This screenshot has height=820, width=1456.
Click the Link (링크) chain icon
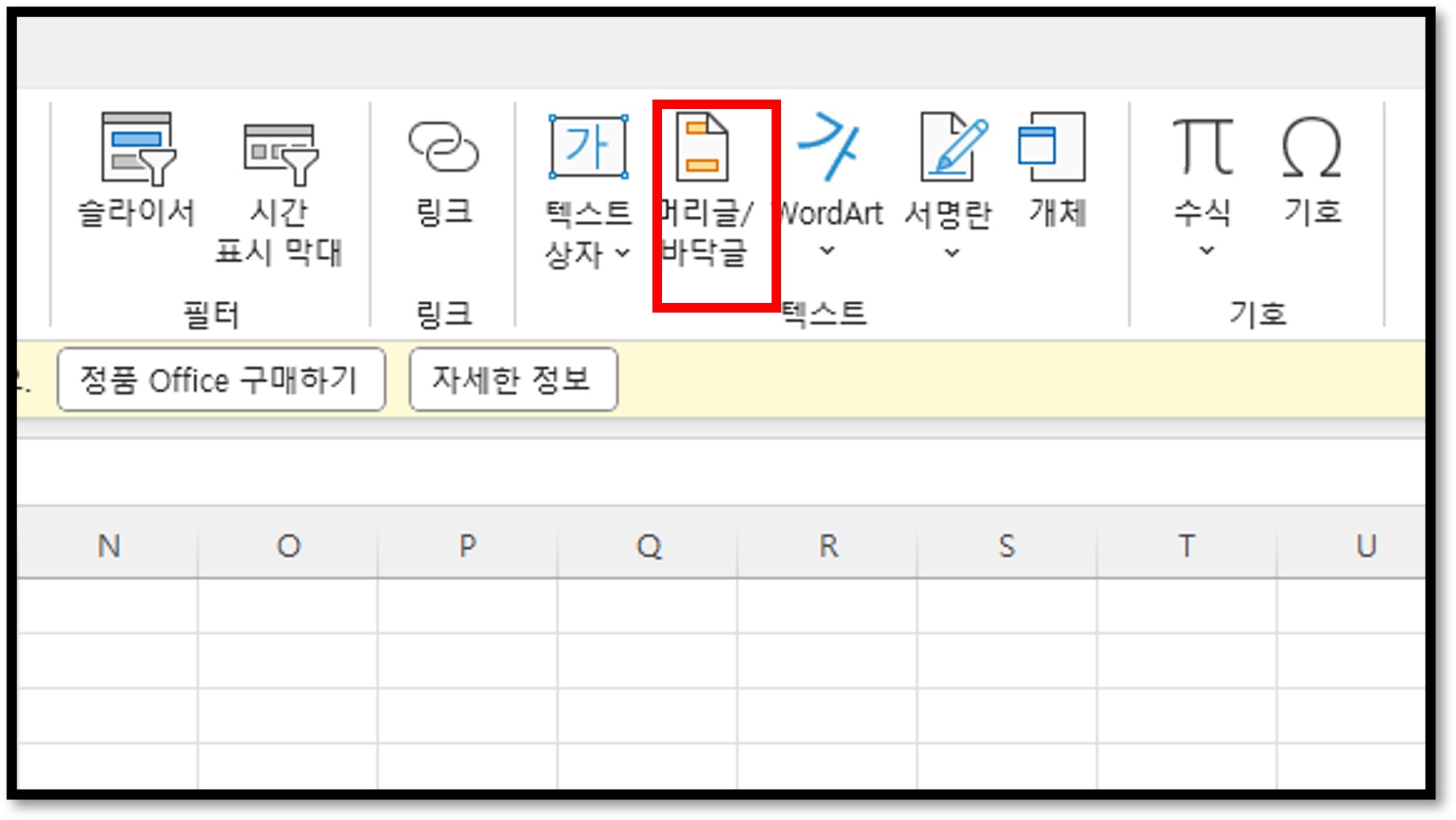(x=443, y=148)
